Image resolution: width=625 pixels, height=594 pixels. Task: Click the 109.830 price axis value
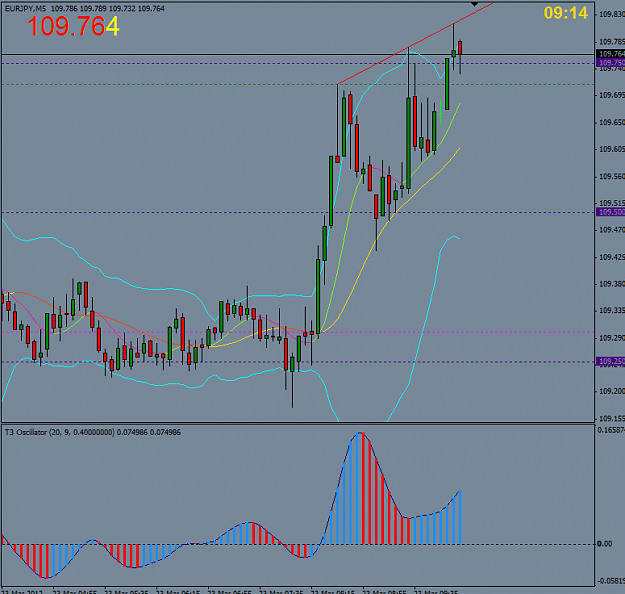tap(611, 15)
